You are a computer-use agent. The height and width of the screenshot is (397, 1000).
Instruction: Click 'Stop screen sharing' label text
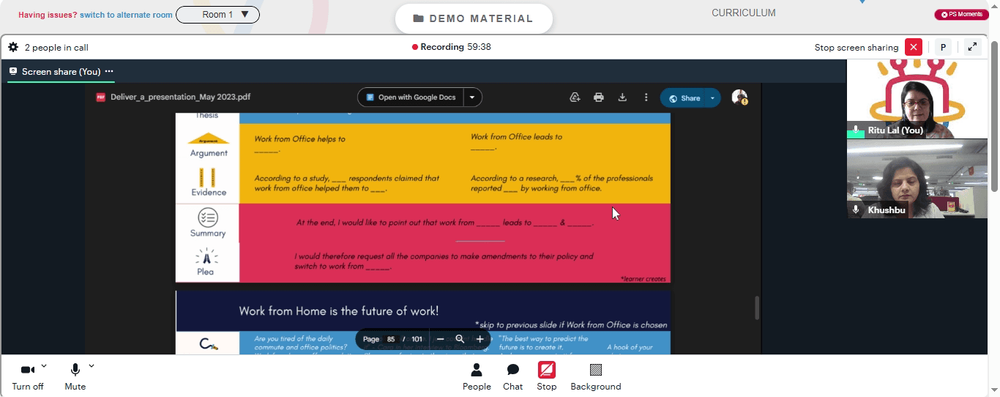(x=856, y=47)
